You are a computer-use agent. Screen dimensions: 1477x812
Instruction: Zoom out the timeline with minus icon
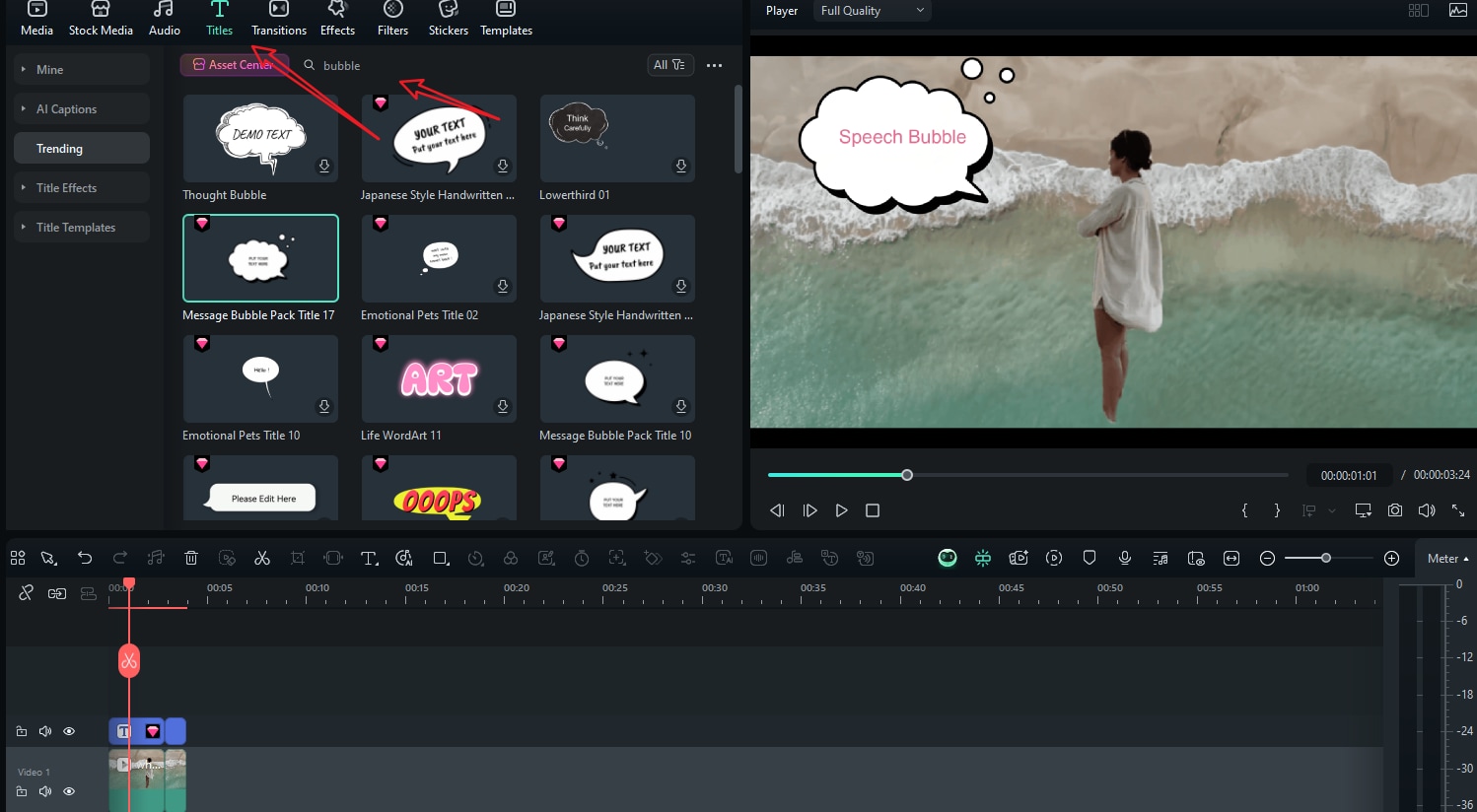click(x=1268, y=558)
